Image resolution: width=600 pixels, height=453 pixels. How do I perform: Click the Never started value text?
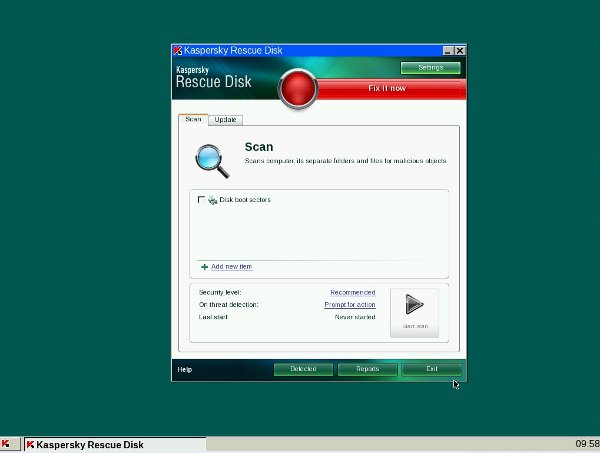(x=355, y=317)
